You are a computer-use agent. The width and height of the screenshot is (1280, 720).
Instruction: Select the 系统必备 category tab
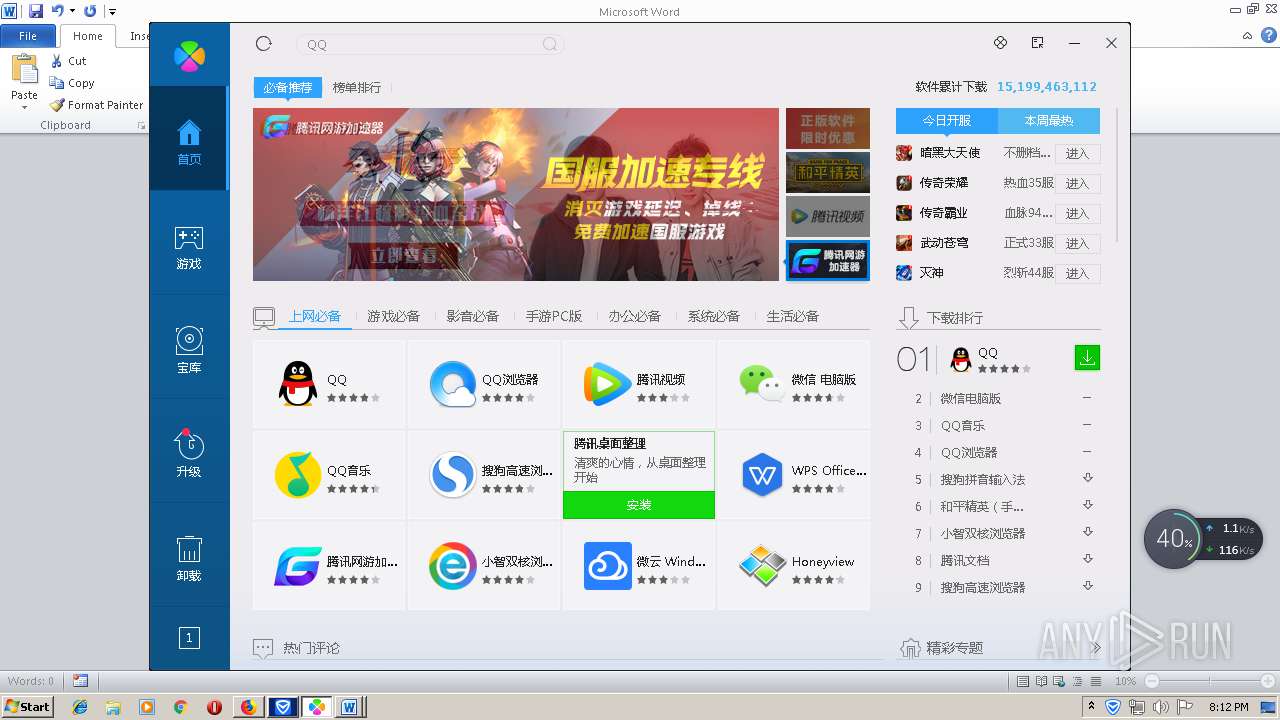click(713, 316)
